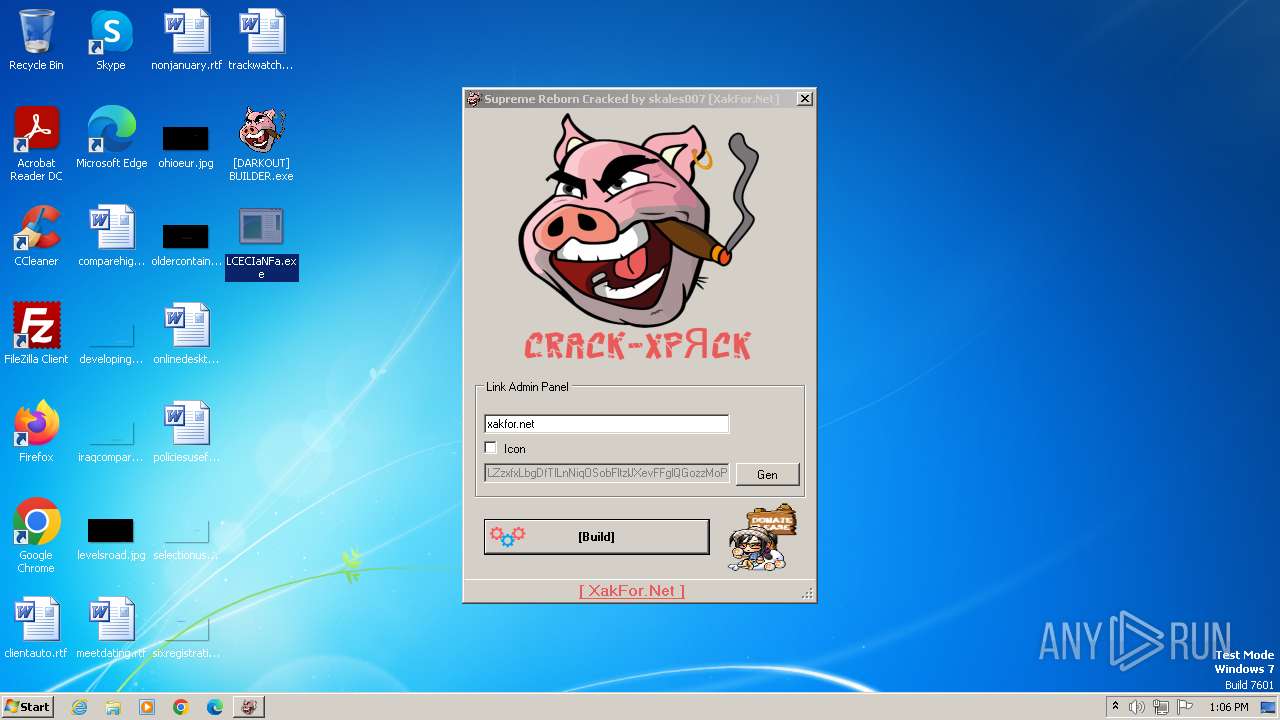Select the LCECIaNFa.exe file icon
This screenshot has width=1280, height=720.
[x=261, y=243]
